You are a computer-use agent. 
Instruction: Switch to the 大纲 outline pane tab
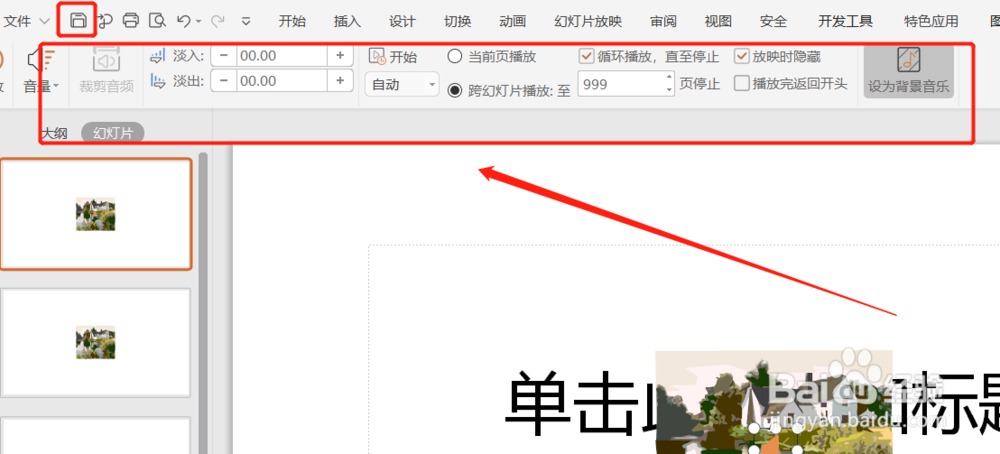tap(54, 133)
